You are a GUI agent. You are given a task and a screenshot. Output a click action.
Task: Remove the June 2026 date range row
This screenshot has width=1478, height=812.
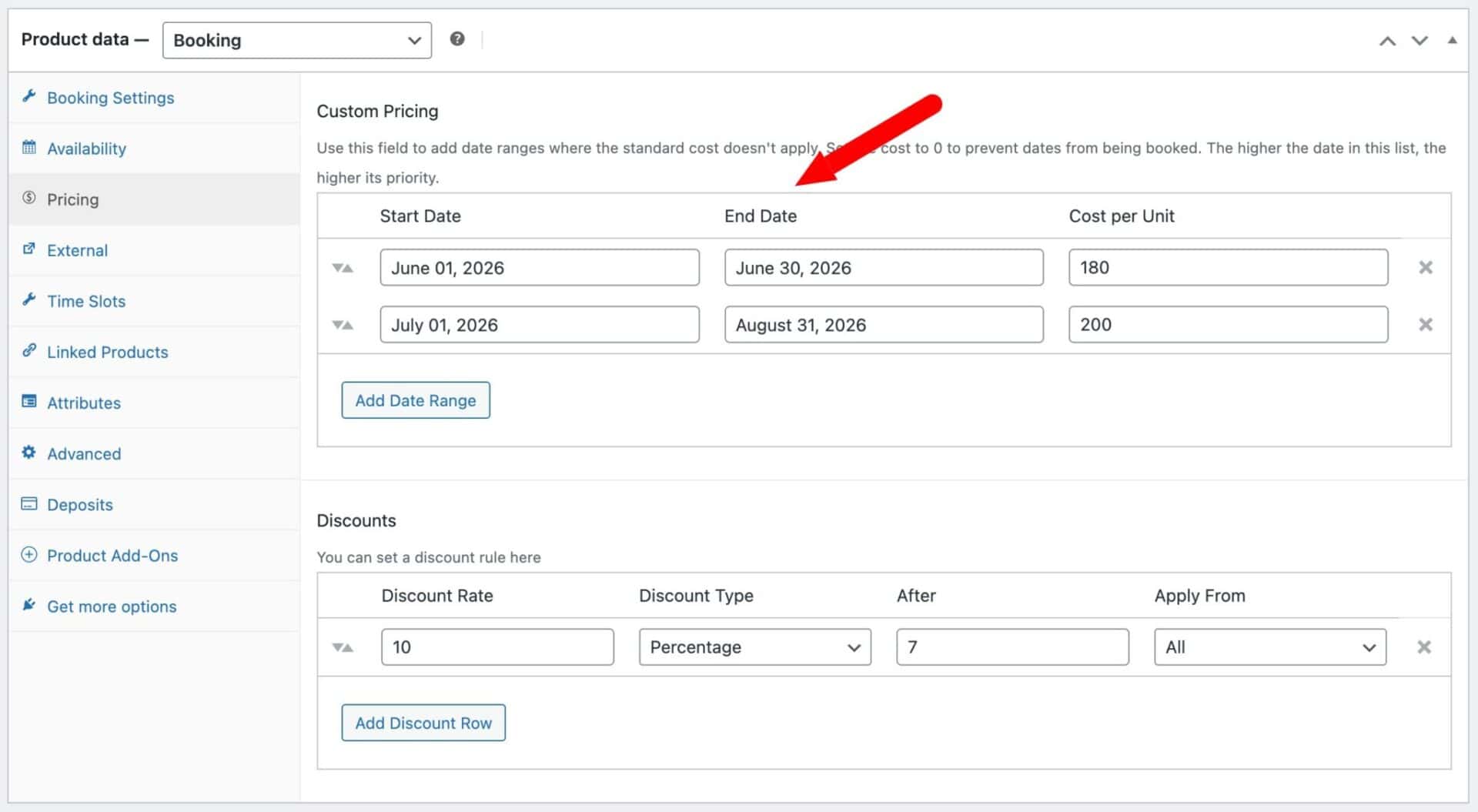(1426, 267)
